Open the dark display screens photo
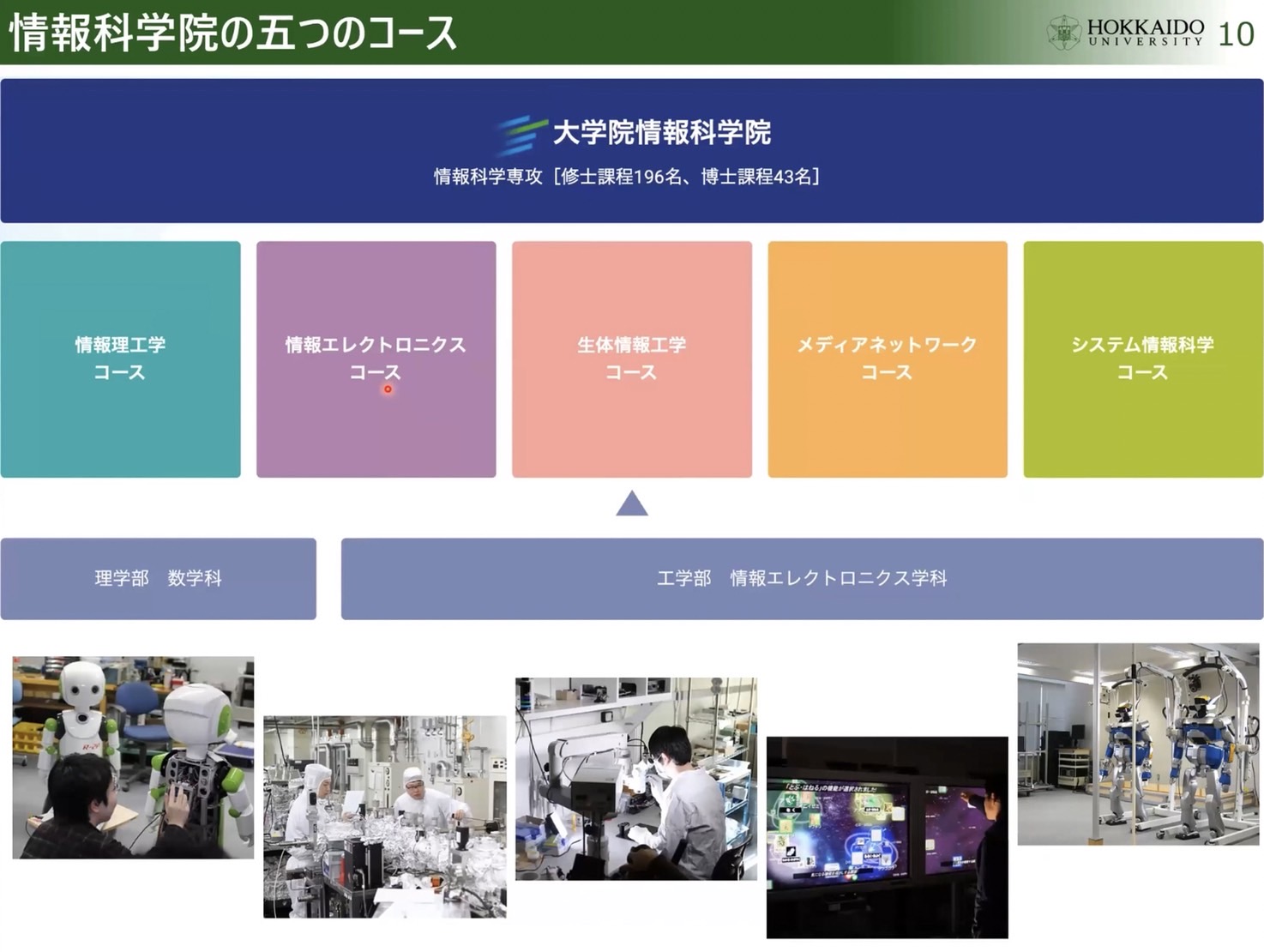 tap(887, 837)
